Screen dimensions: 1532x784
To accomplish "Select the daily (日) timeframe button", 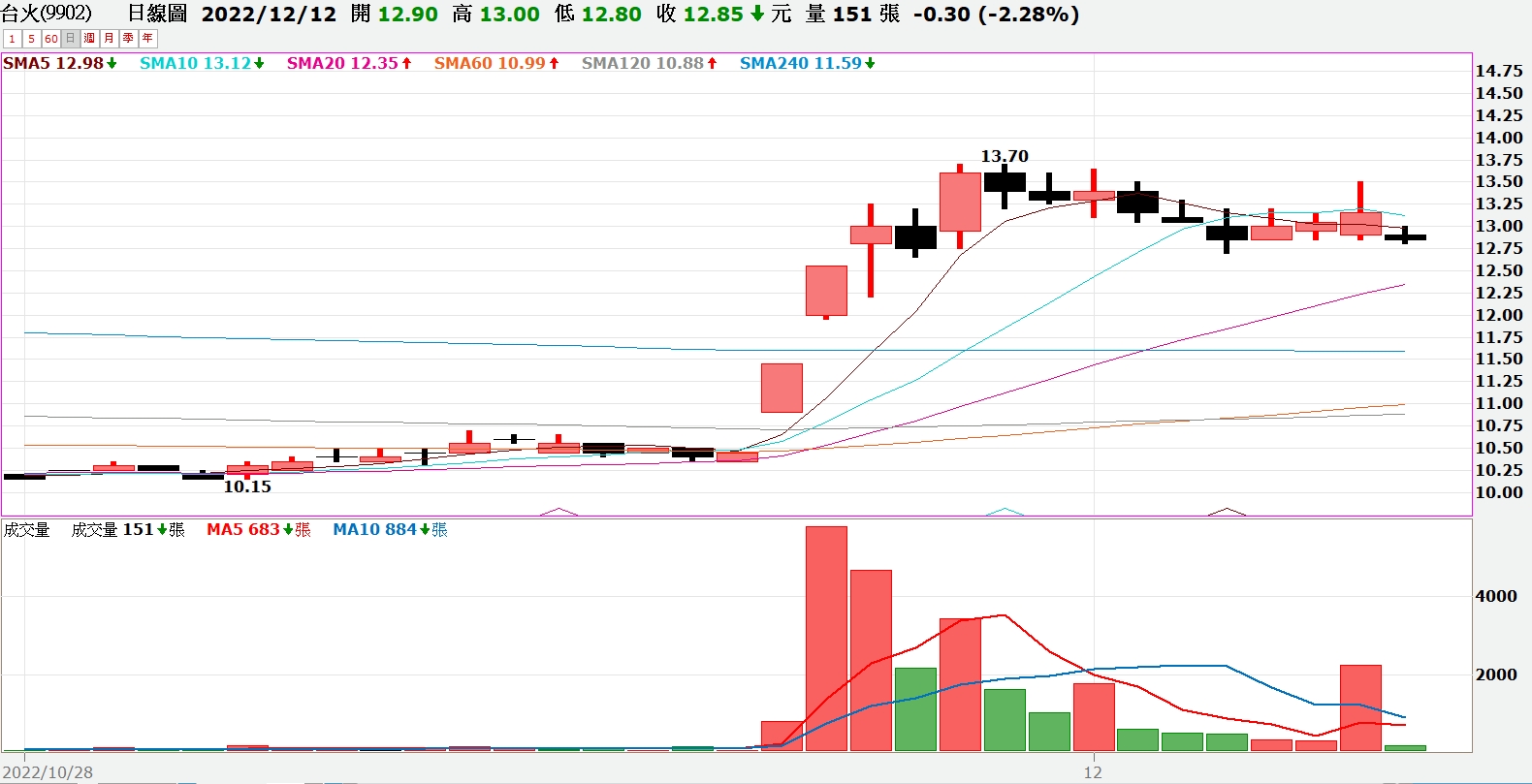I will (71, 39).
